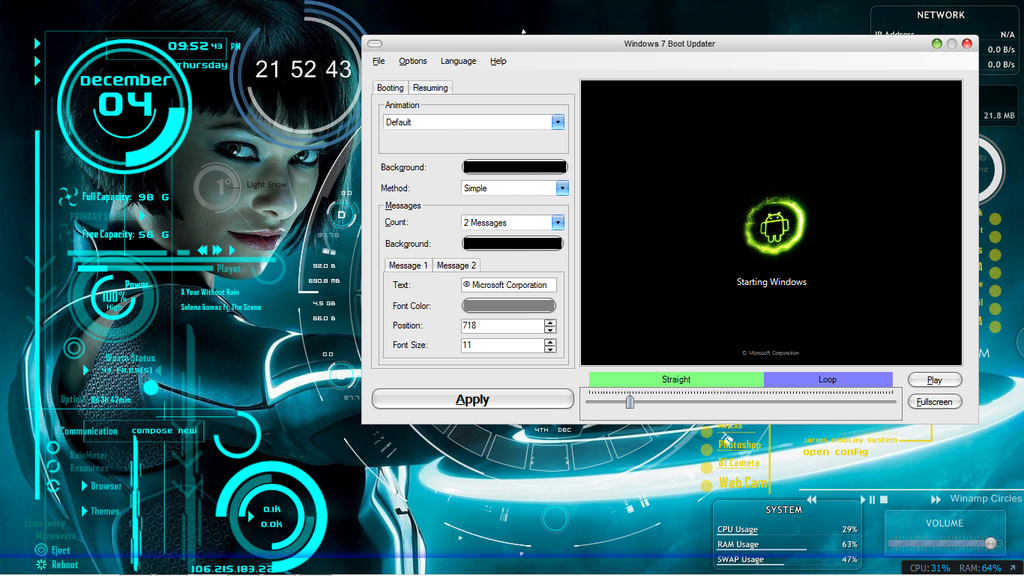Image resolution: width=1024 pixels, height=576 pixels.
Task: Click the green Straight timeline segment
Action: [x=676, y=379]
